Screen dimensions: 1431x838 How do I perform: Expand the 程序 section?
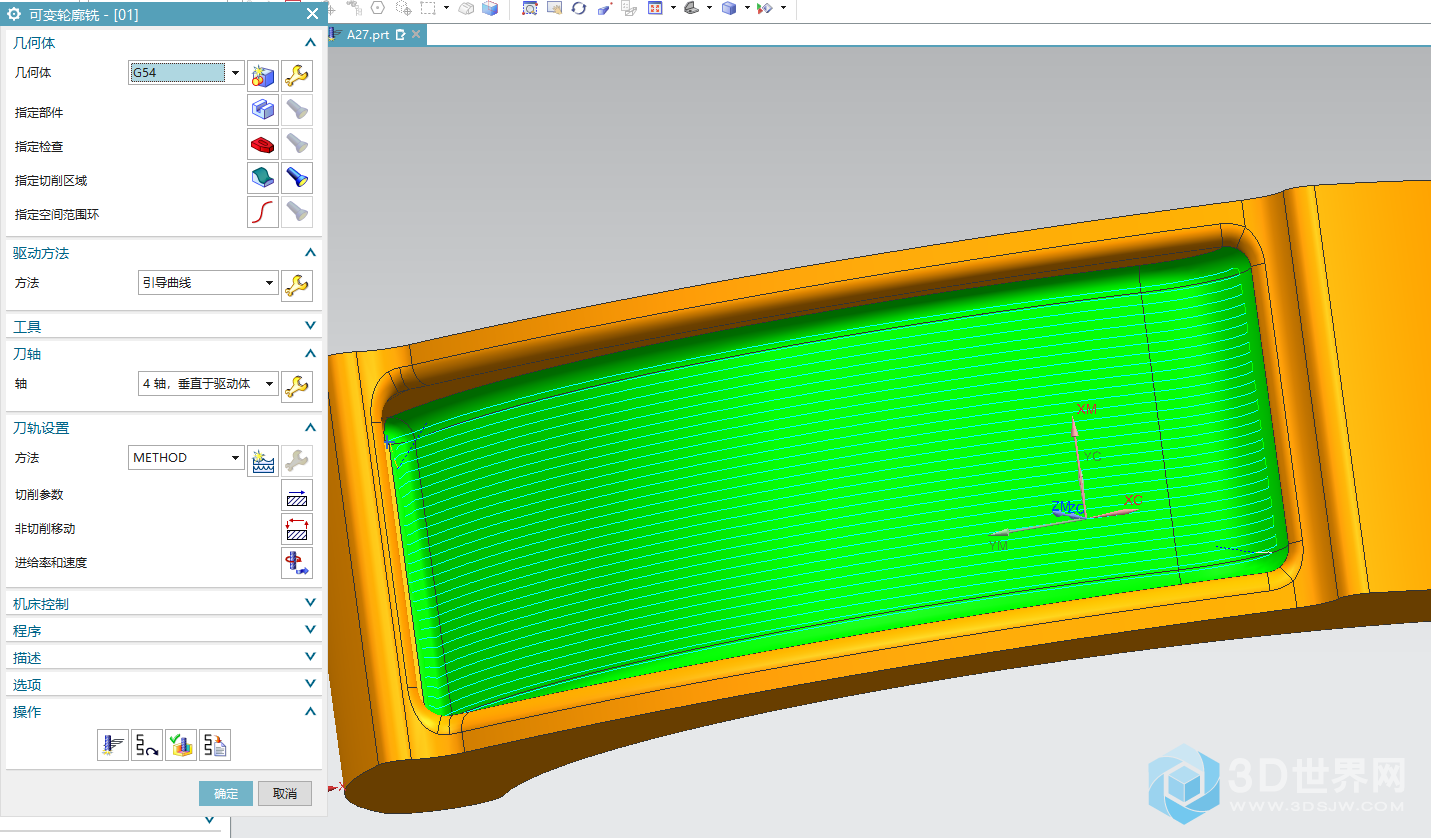coord(310,630)
